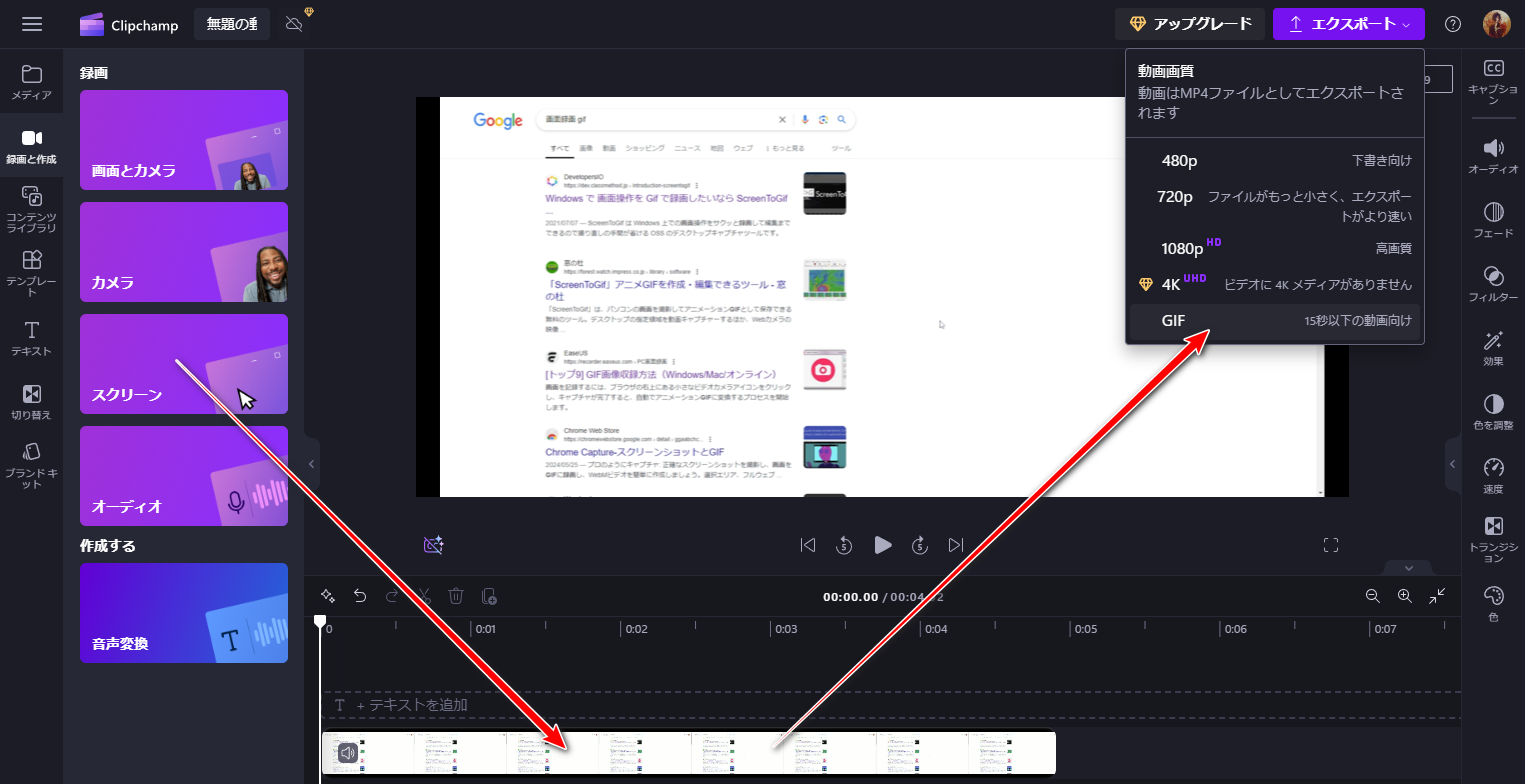The height and width of the screenshot is (784, 1525).
Task: Fit timeline to screen
Action: (1437, 596)
